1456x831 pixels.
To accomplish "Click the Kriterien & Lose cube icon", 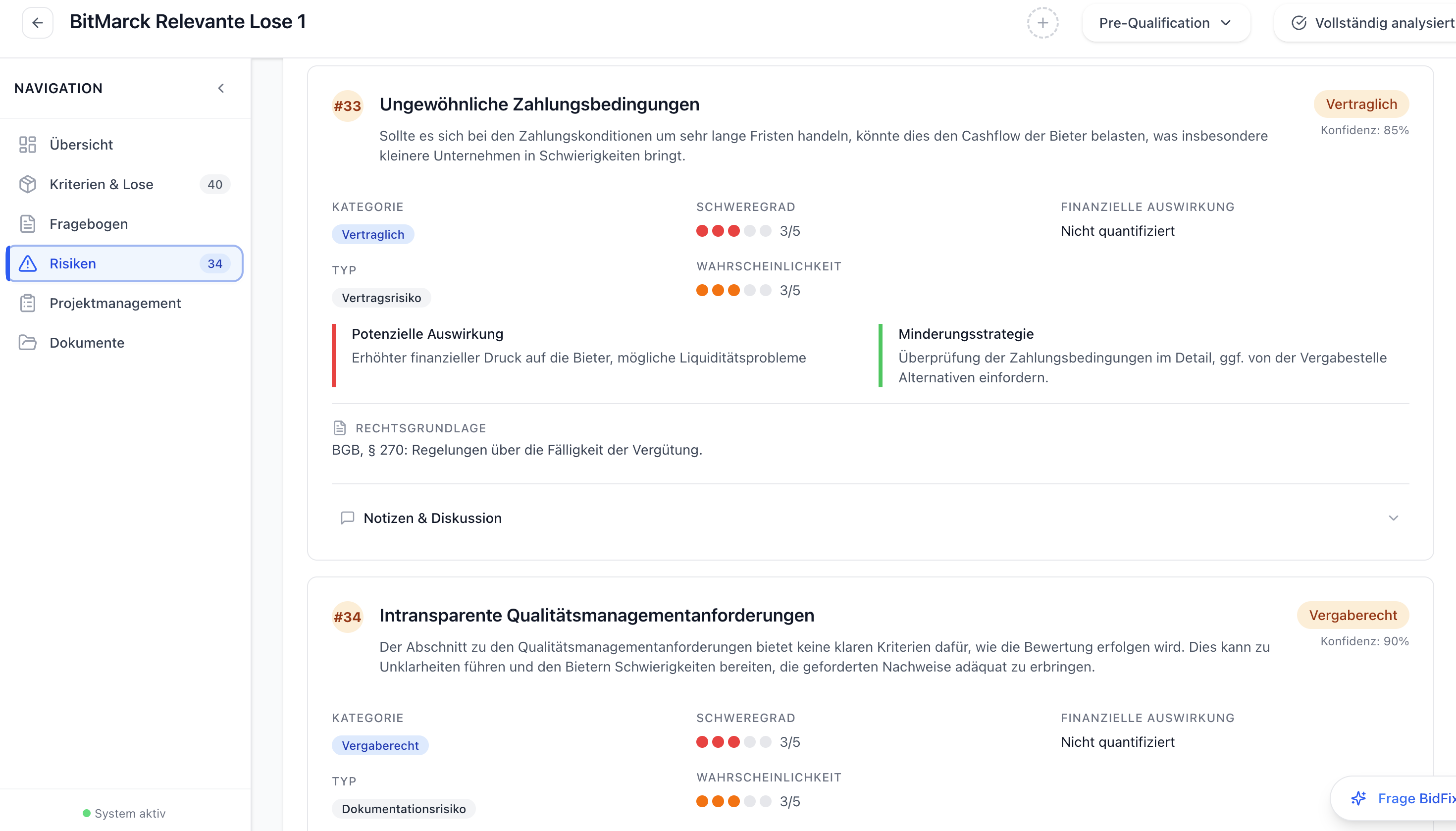I will pos(27,184).
